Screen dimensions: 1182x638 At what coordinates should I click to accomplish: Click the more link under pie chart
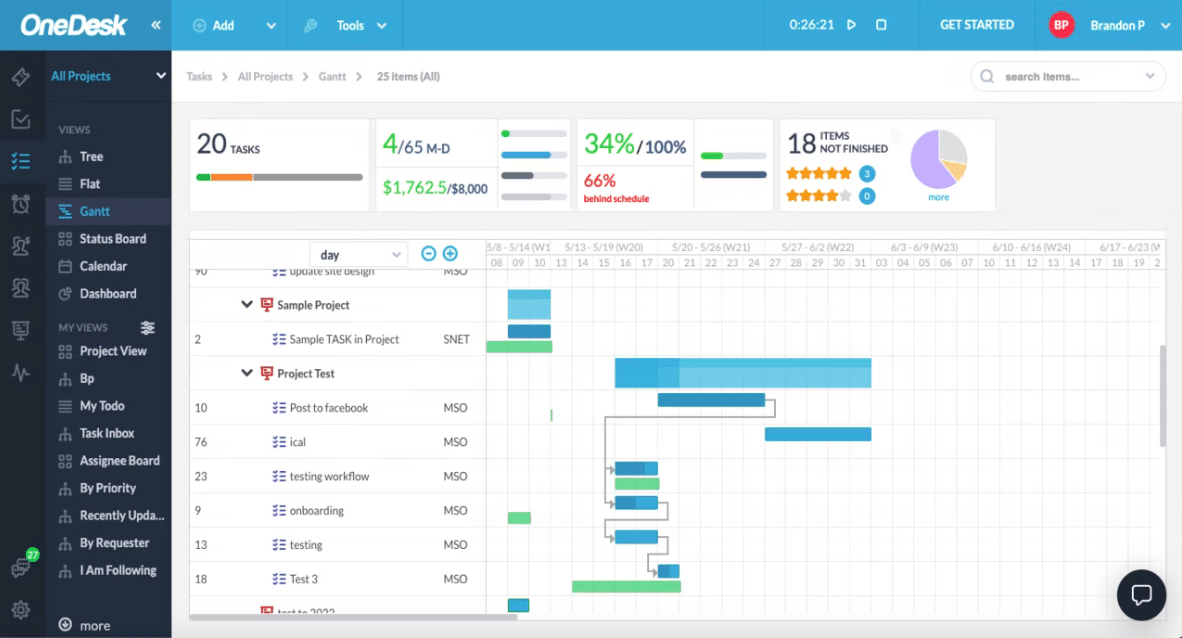939,197
